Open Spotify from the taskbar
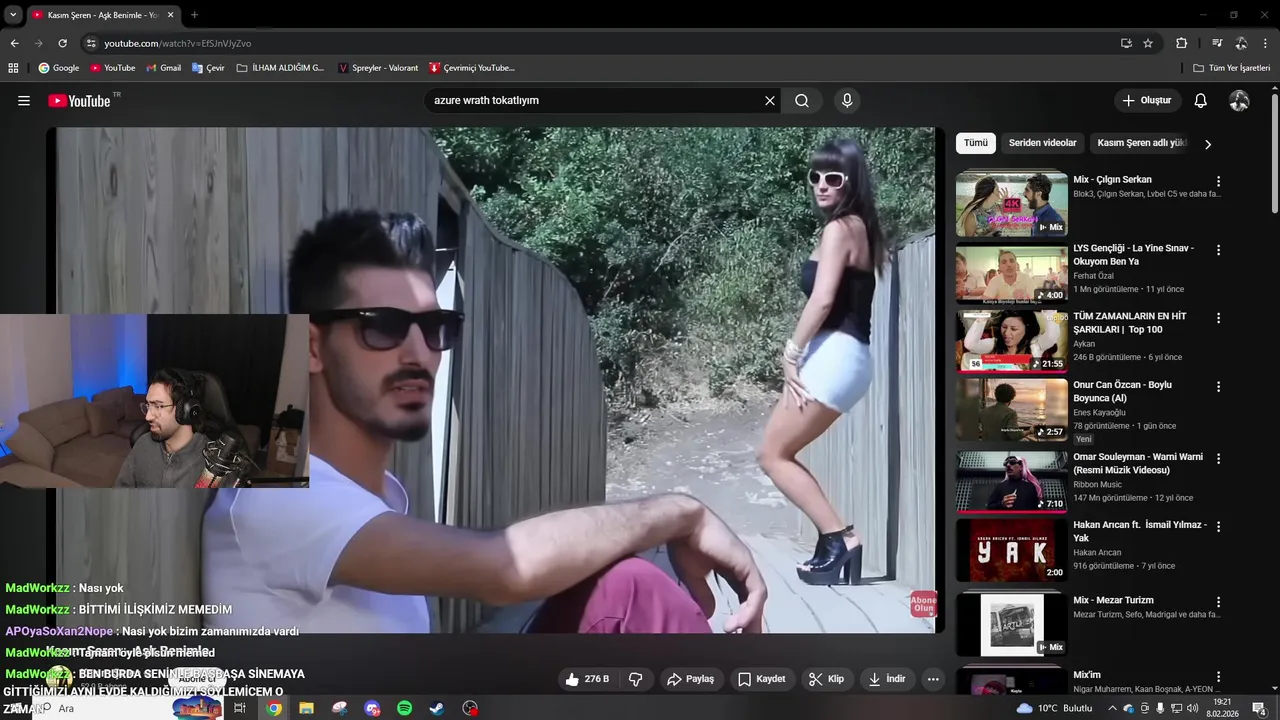The width and height of the screenshot is (1280, 720). click(x=405, y=708)
